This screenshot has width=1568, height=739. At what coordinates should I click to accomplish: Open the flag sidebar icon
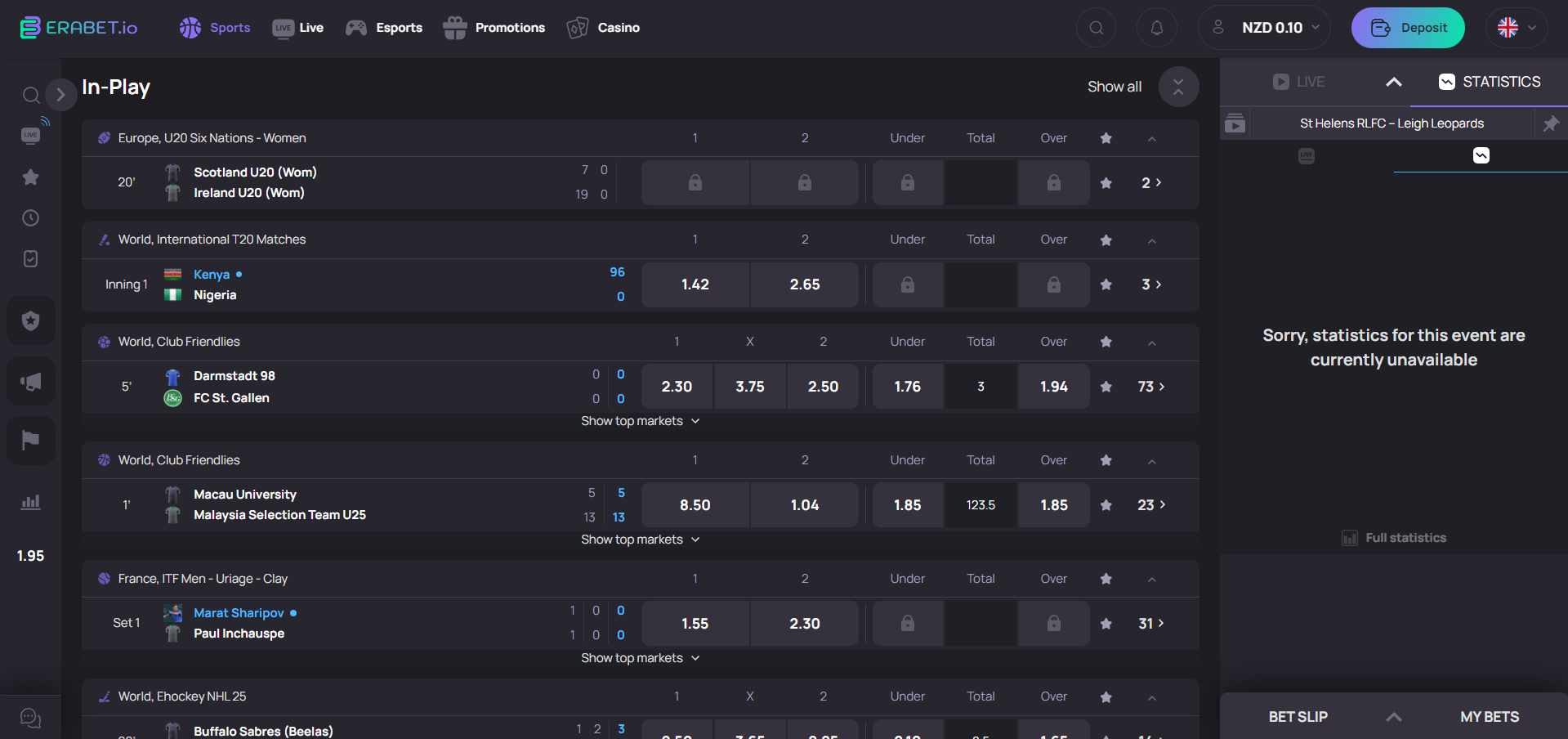31,441
